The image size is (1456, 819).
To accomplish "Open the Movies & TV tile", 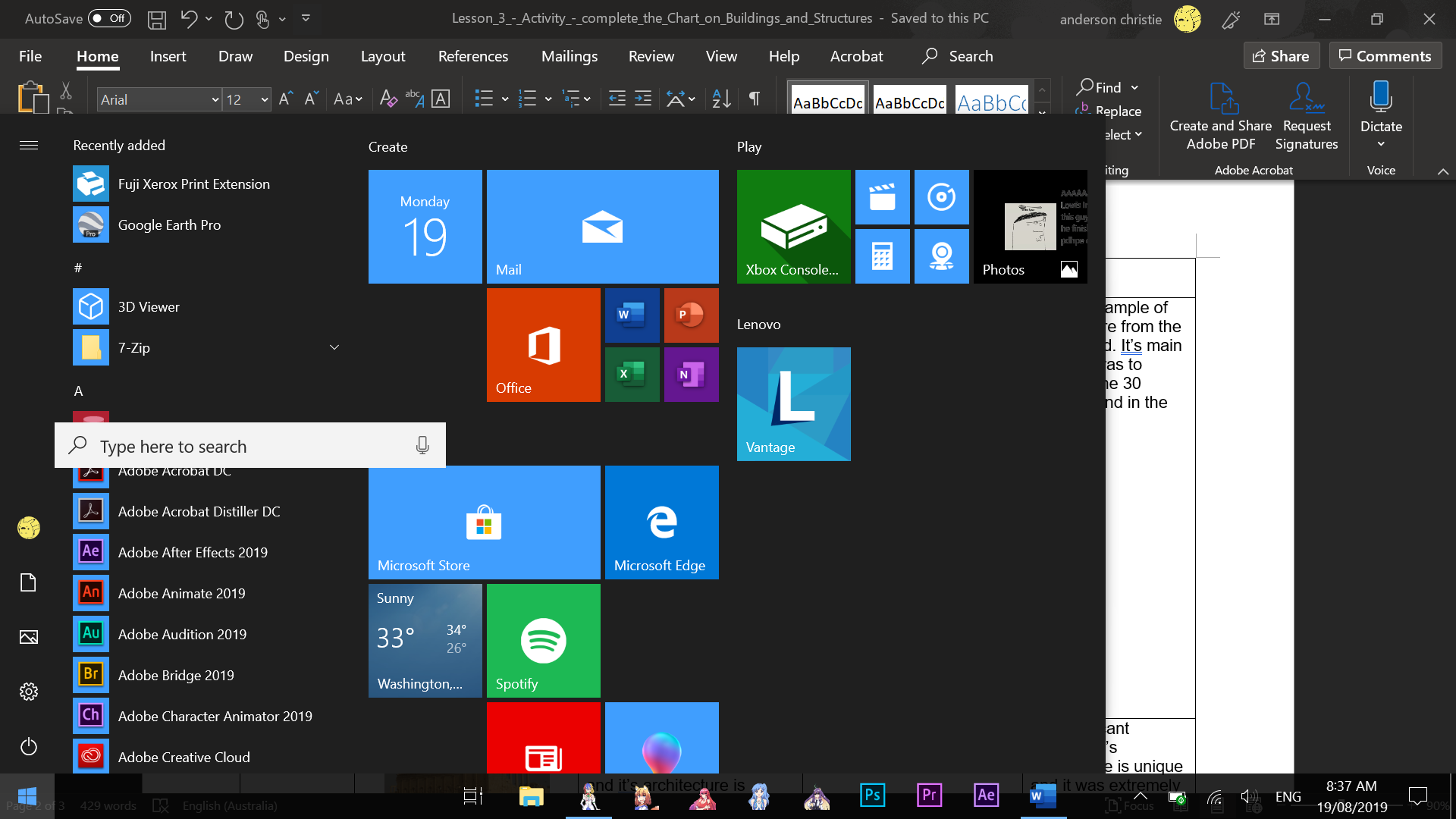I will coord(882,197).
